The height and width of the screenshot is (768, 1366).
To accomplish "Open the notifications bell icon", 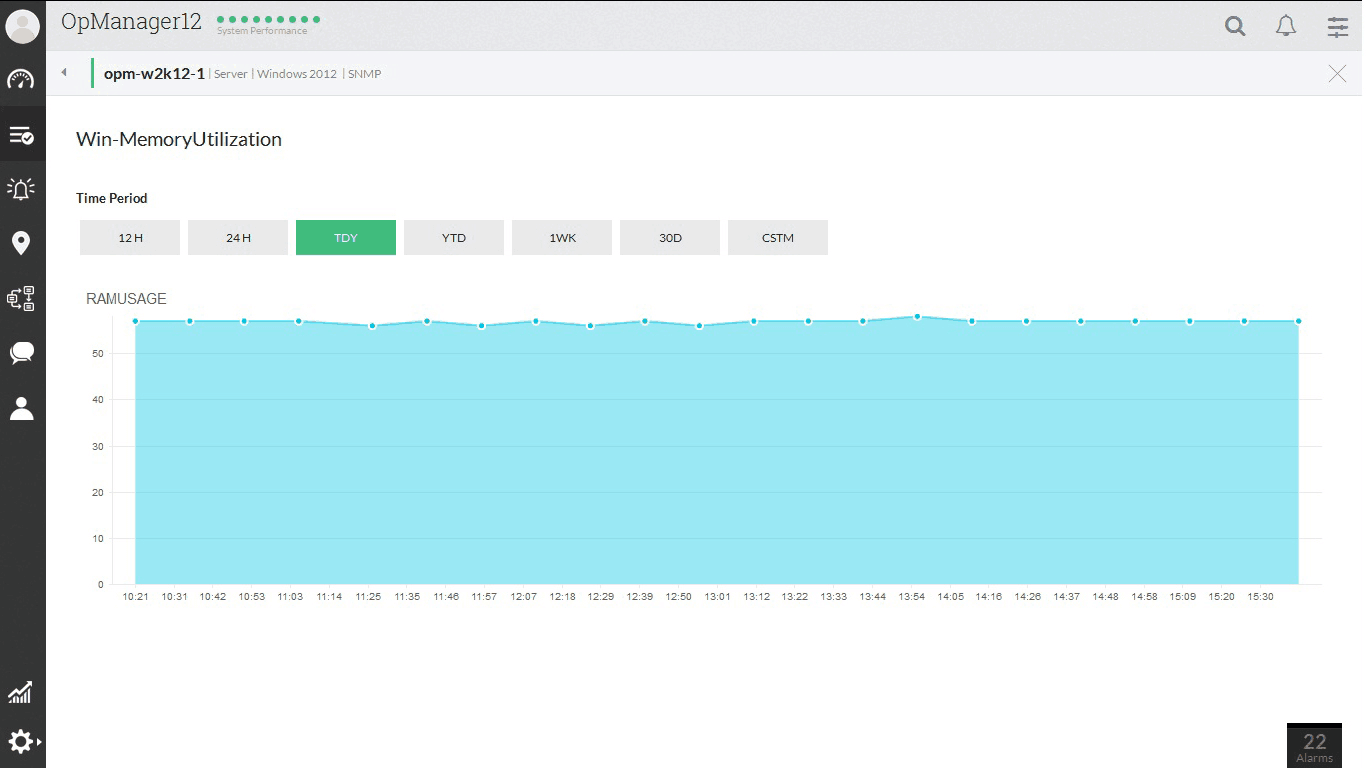I will coord(1286,26).
